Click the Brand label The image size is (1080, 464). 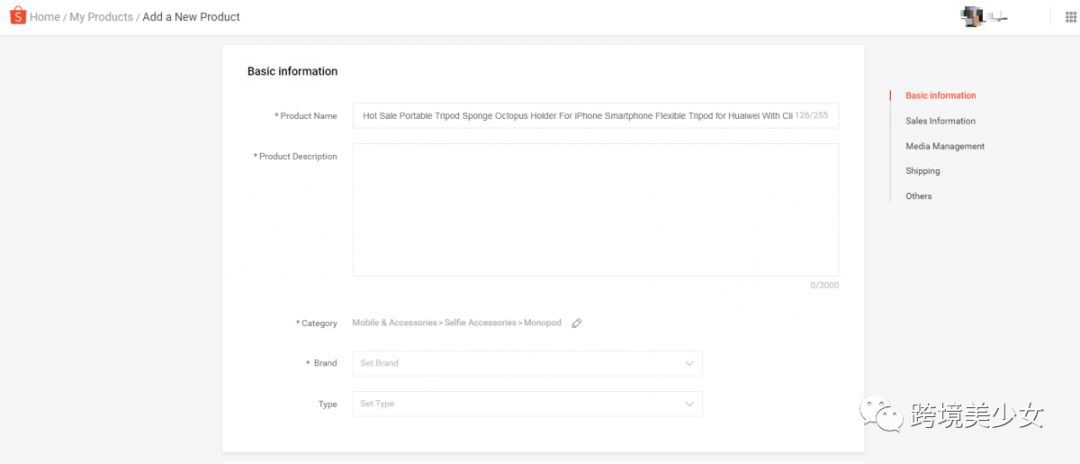(x=322, y=363)
